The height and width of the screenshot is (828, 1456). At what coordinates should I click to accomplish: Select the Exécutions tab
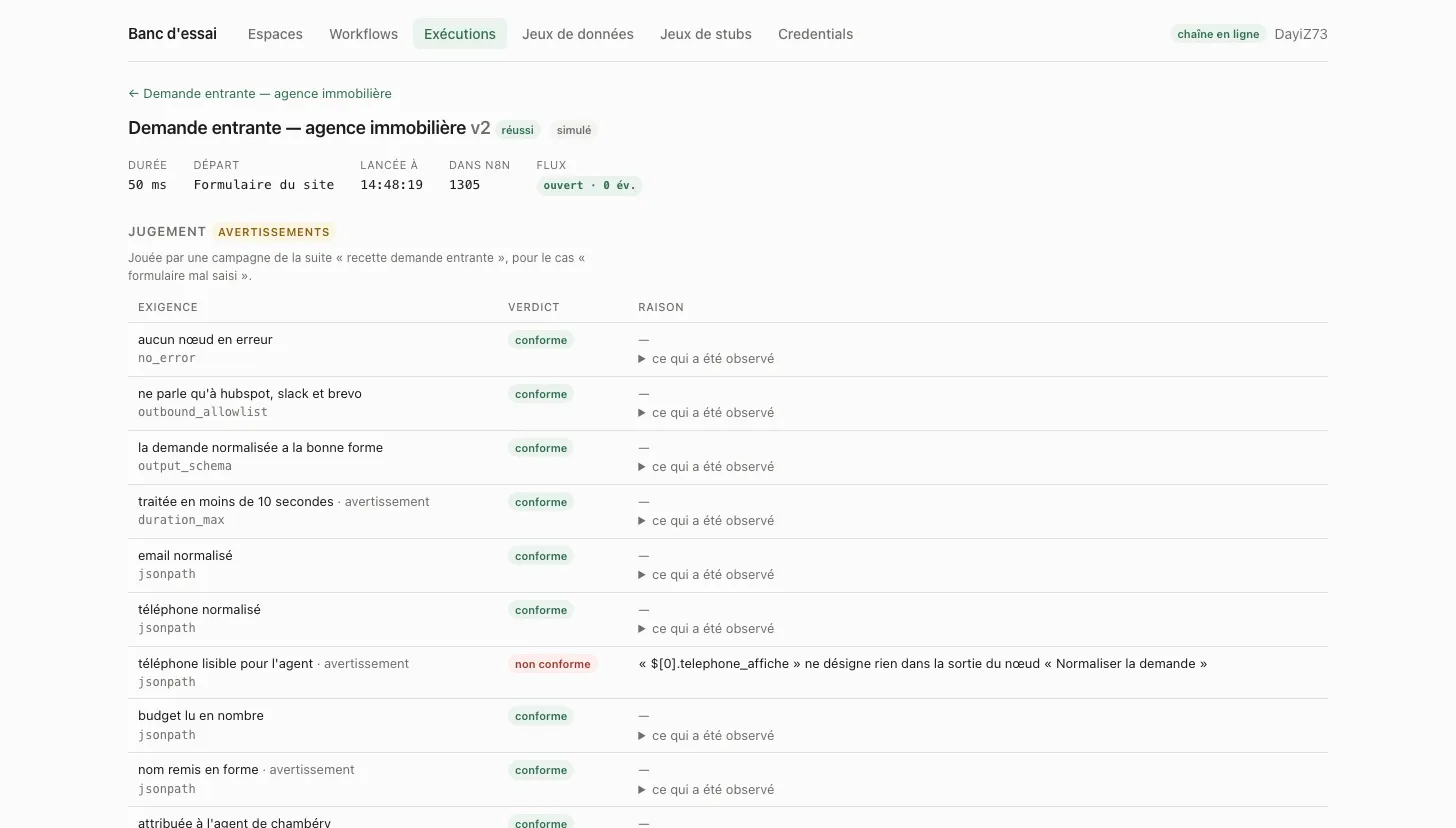(460, 34)
